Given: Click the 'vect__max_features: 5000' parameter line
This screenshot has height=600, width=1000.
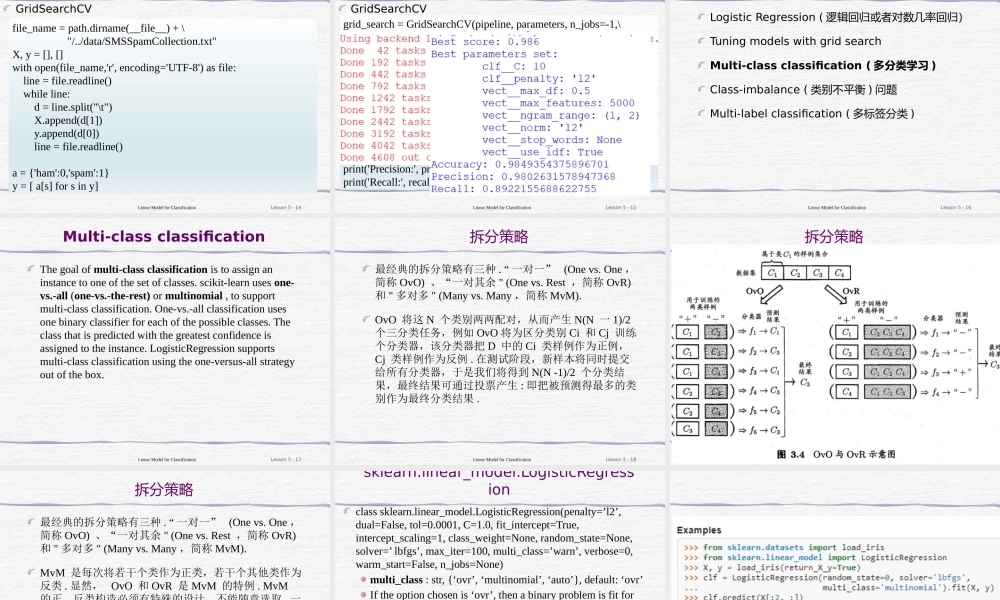Looking at the screenshot, I should tap(558, 103).
